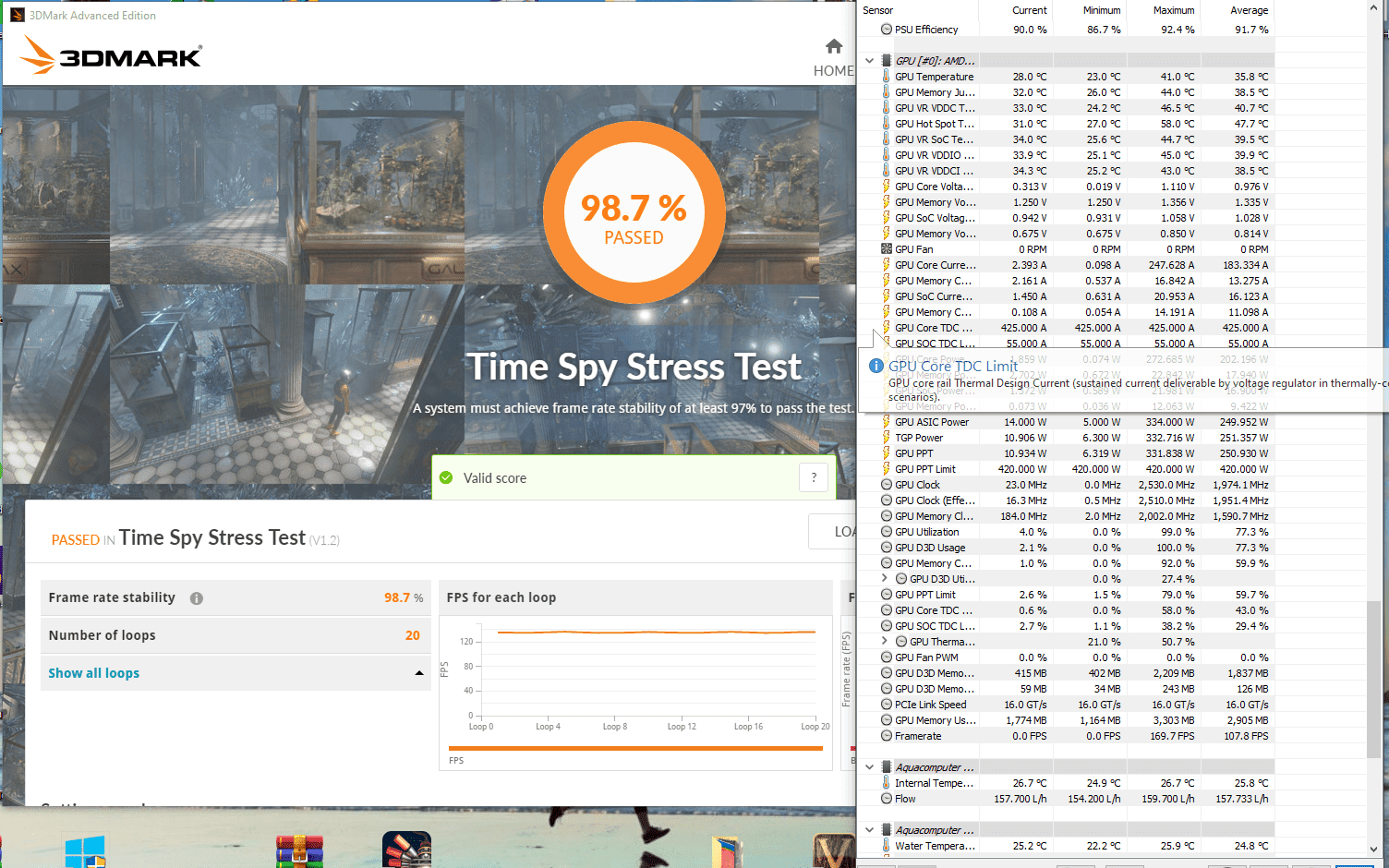This screenshot has height=868, width=1389.
Task: Click the Flow sensor gauge icon
Action: coord(887,799)
